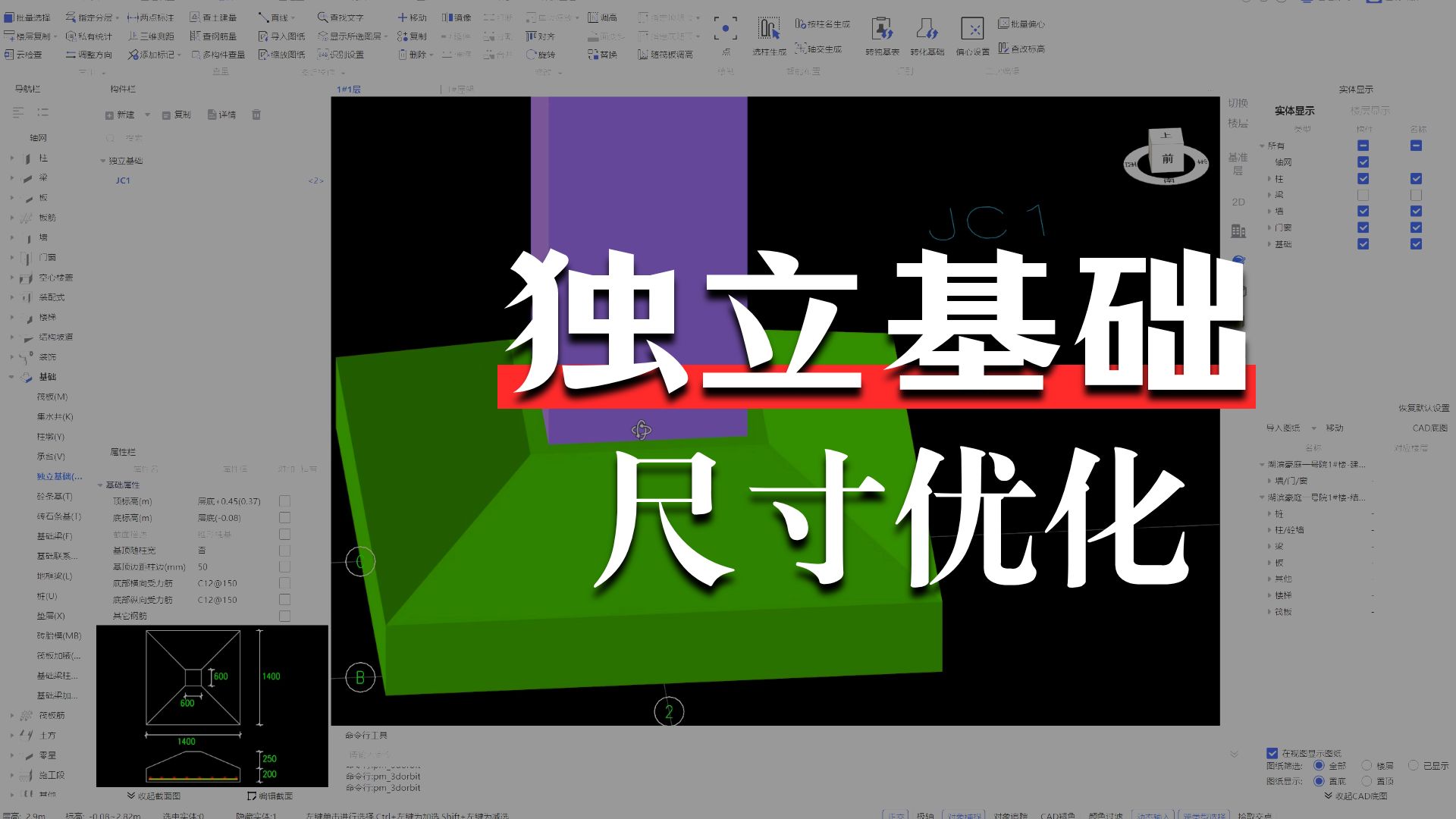Click the 缩放图纸 scale drawing tool
The height and width of the screenshot is (819, 1456).
click(281, 55)
